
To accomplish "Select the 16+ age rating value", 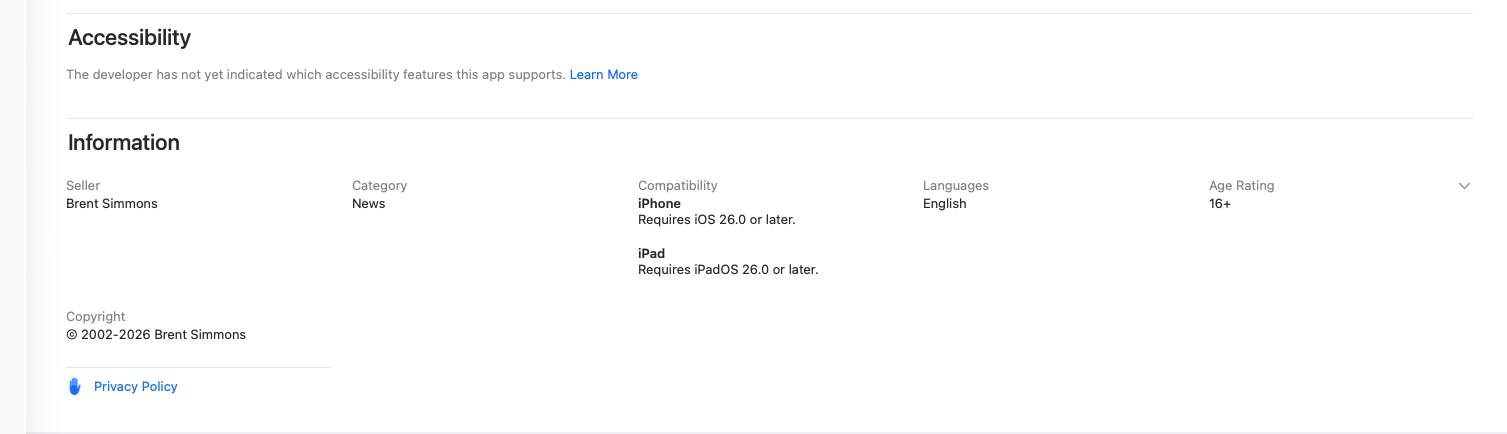I will coord(1220,204).
